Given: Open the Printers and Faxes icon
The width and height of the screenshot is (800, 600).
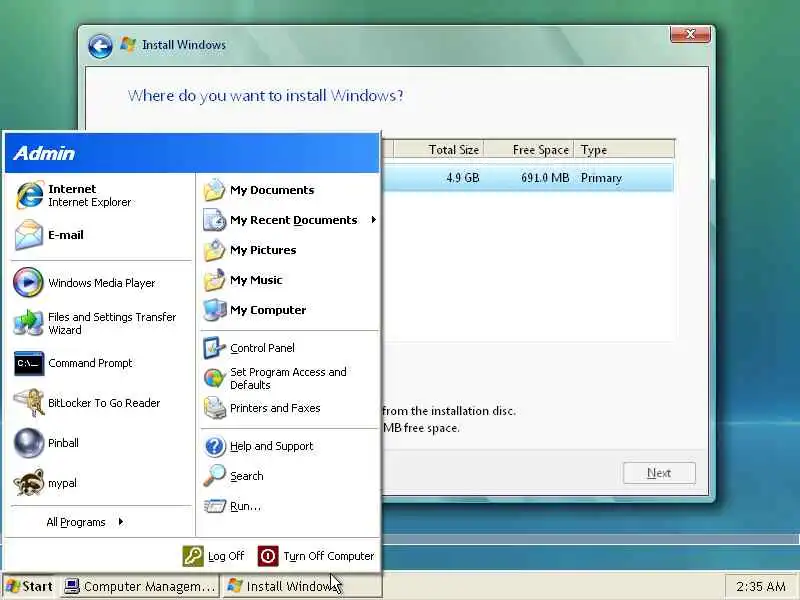Looking at the screenshot, I should (214, 408).
